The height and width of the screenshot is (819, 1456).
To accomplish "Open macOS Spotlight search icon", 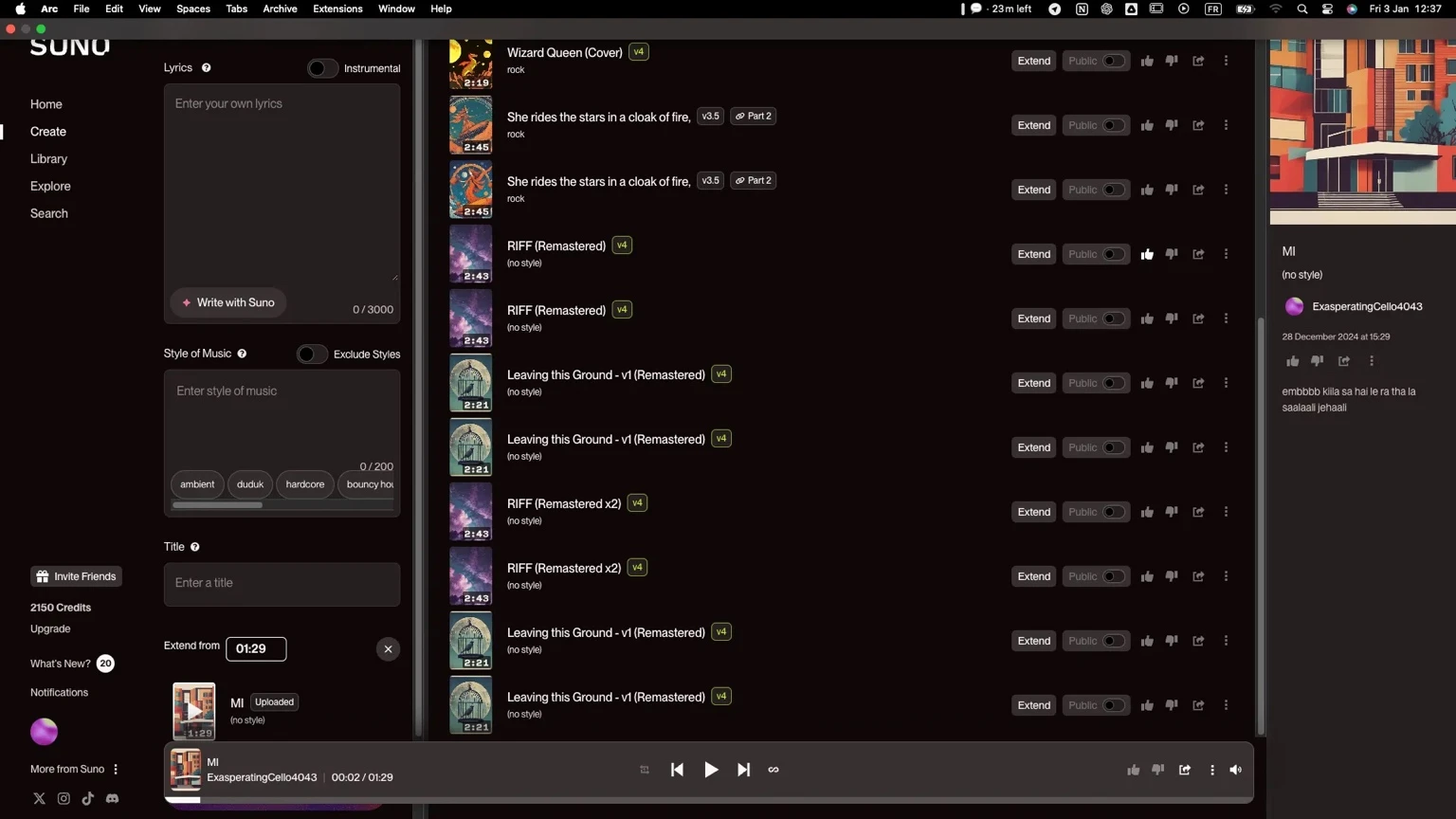I will click(1302, 9).
